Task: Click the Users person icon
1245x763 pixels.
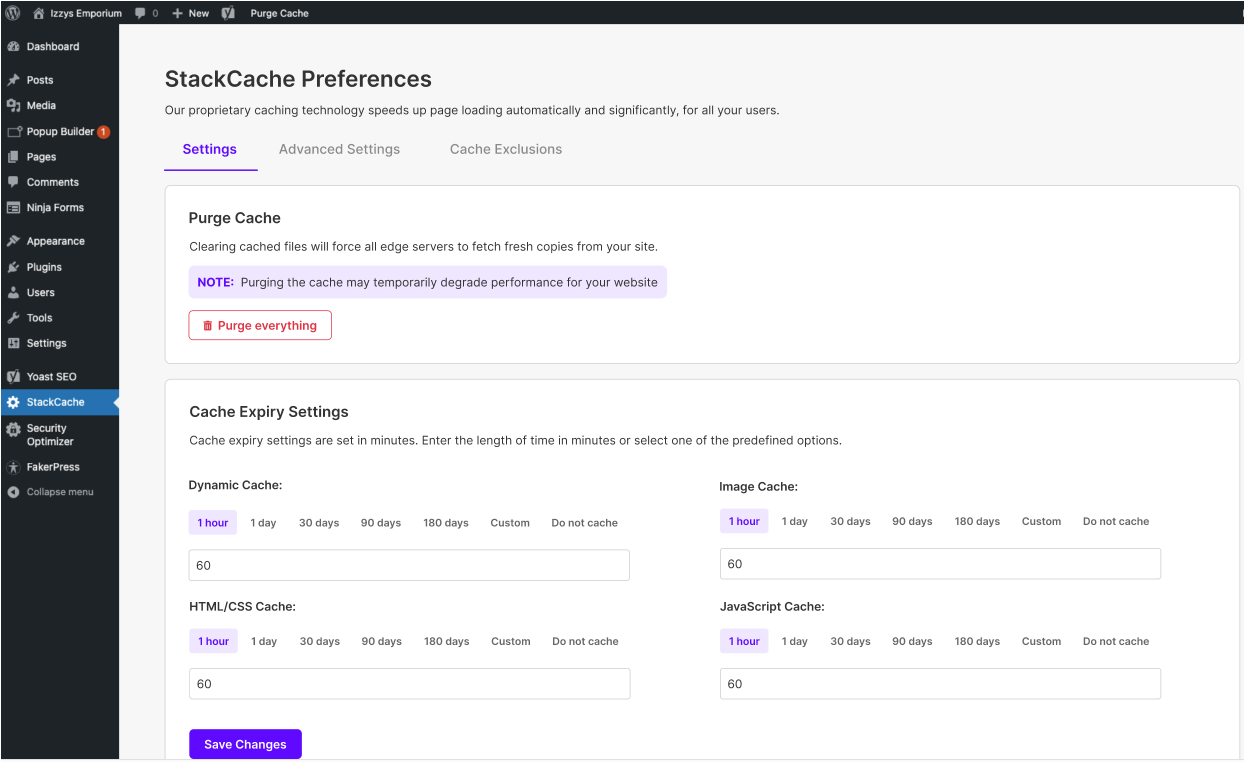Action: pos(13,293)
